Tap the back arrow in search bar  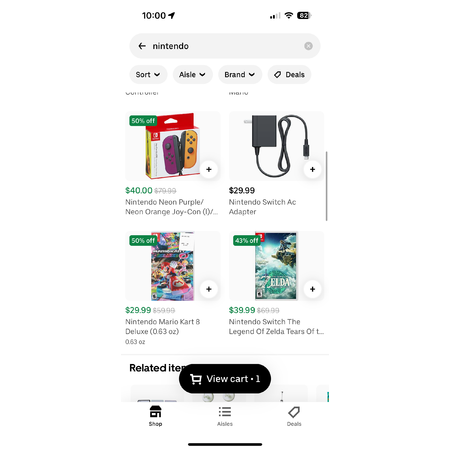click(142, 46)
